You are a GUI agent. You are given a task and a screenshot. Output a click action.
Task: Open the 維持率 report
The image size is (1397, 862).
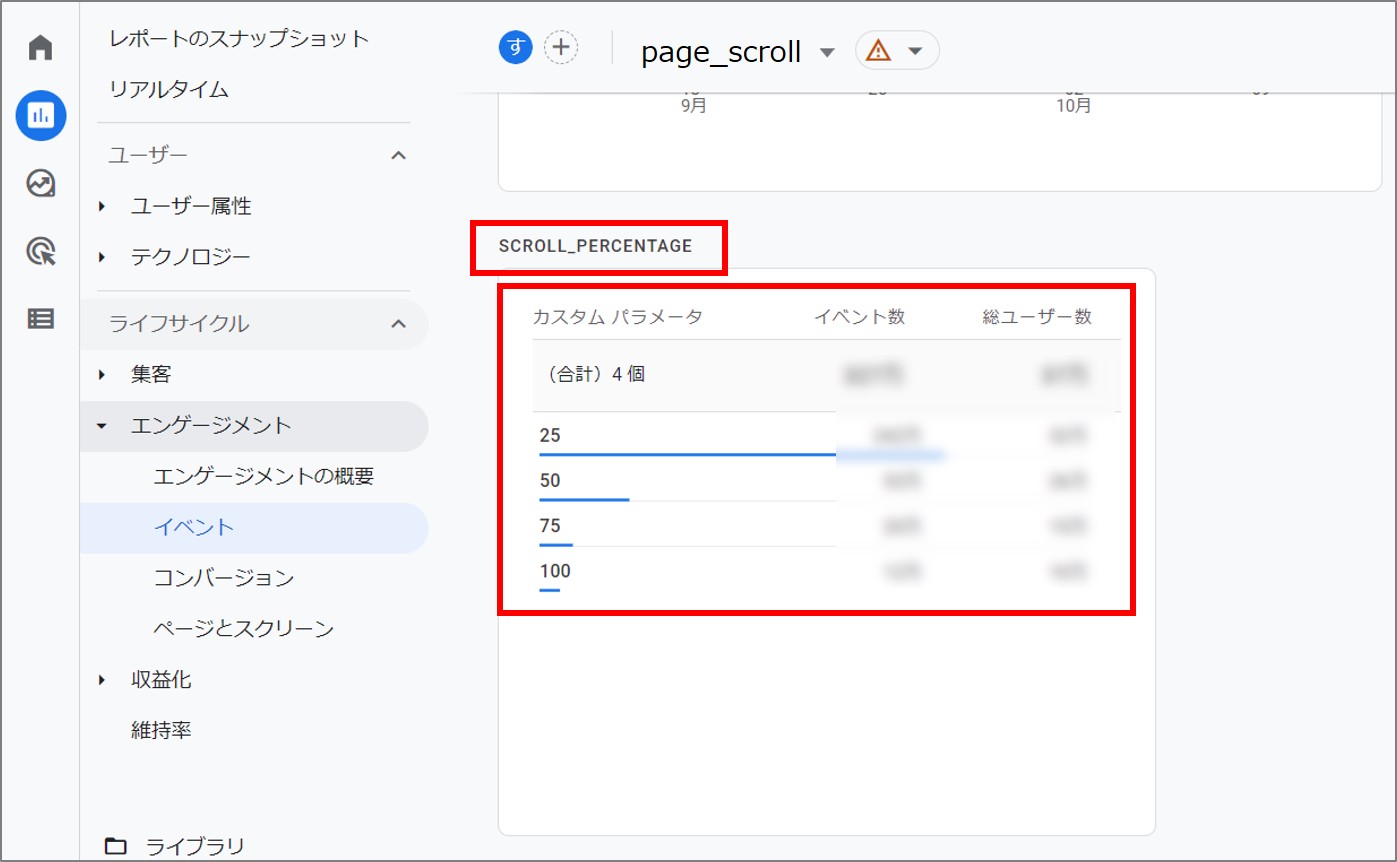click(x=161, y=731)
